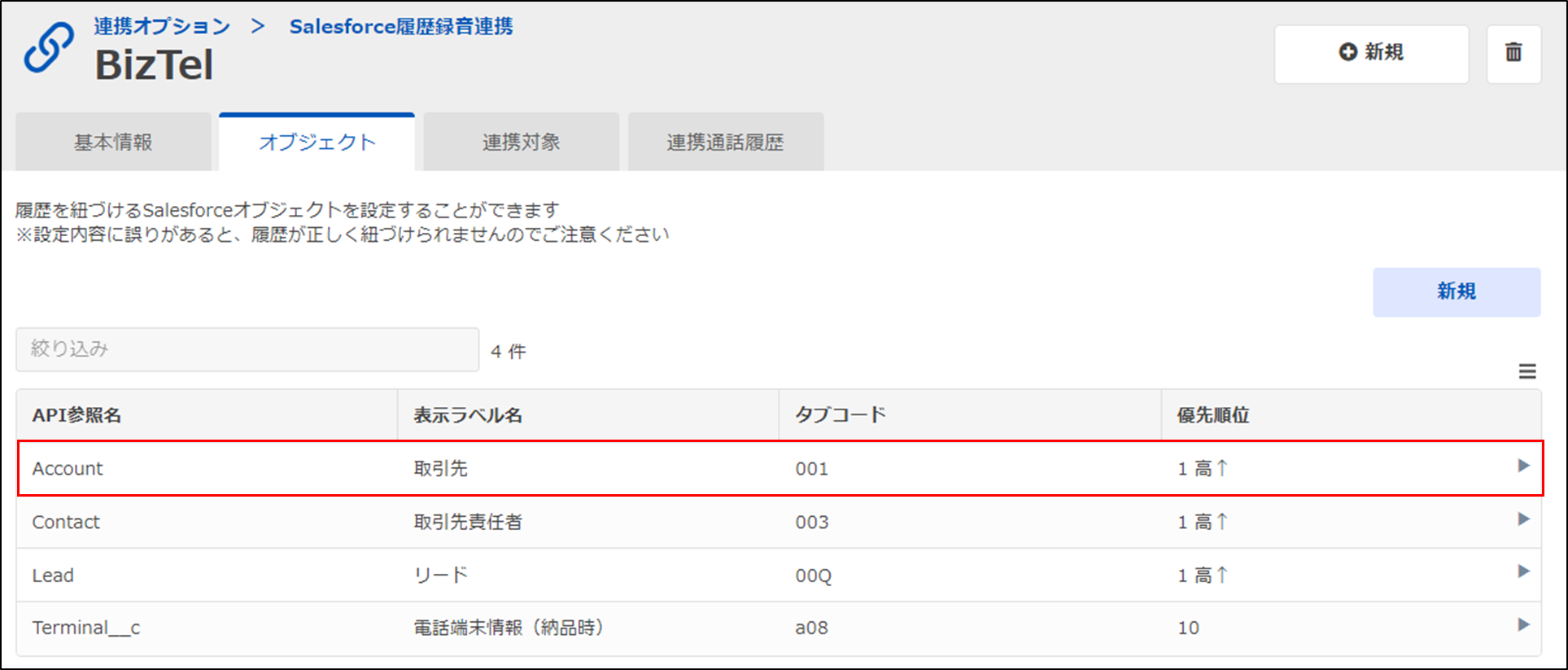Screen dimensions: 1568x670
Task: Click the chain link logo icon
Action: coord(49,48)
